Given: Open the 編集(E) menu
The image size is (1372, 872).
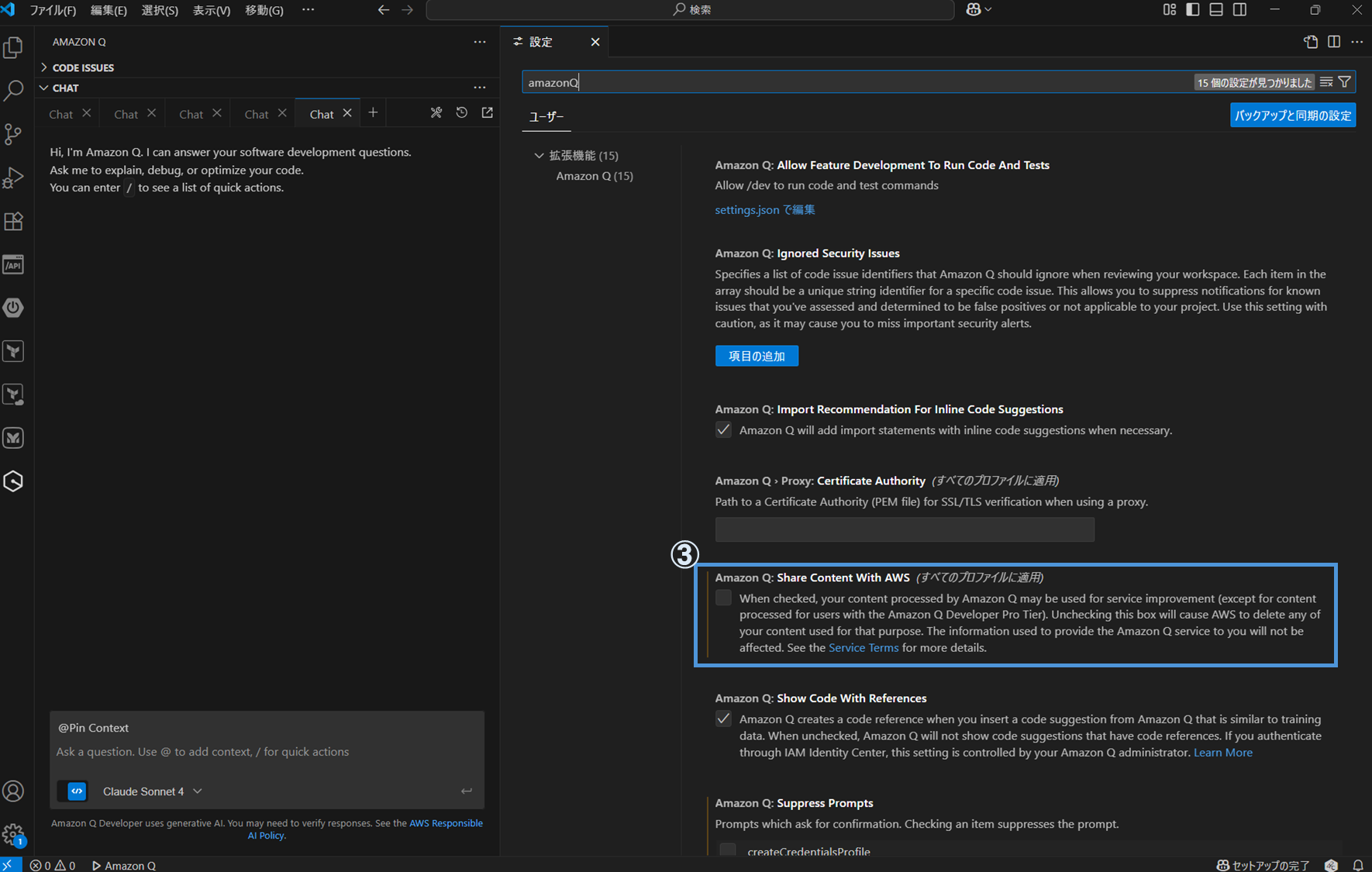Looking at the screenshot, I should coord(109,10).
